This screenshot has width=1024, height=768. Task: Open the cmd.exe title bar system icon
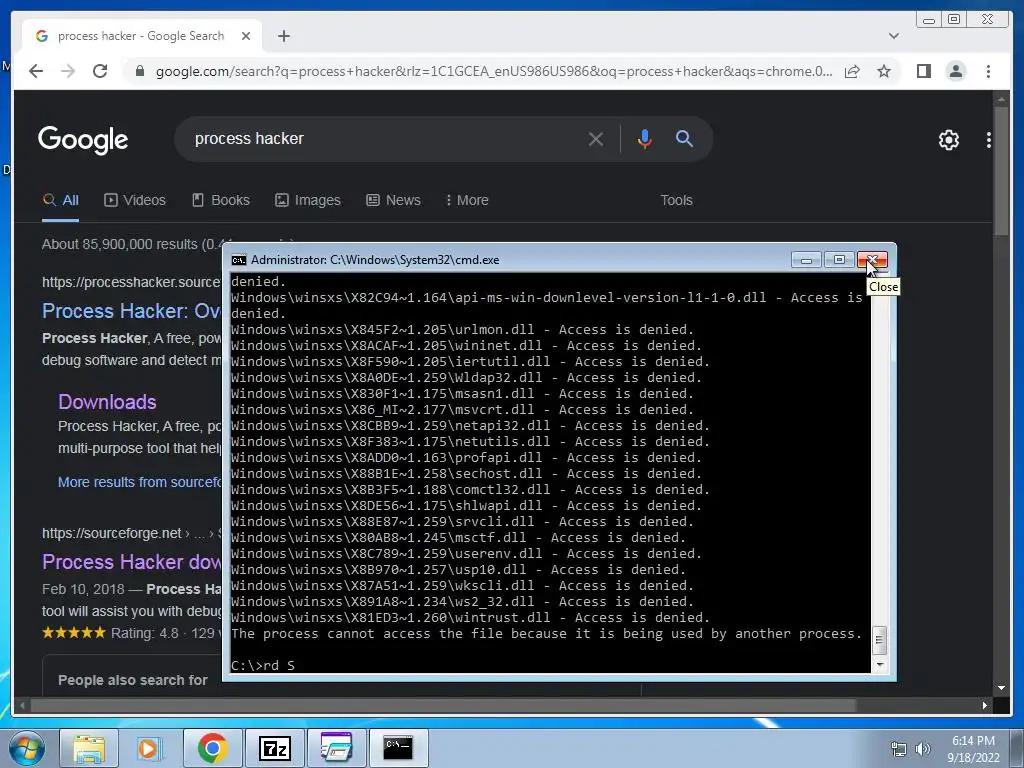tap(239, 260)
